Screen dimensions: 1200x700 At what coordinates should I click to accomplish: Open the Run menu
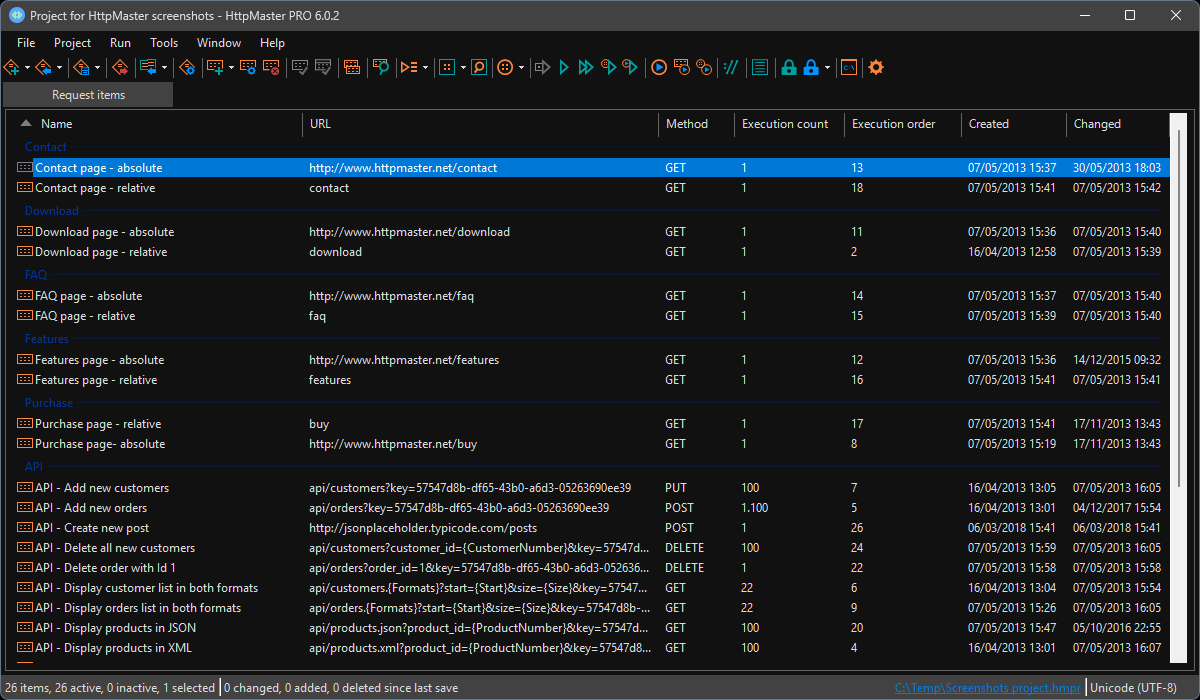[x=120, y=43]
